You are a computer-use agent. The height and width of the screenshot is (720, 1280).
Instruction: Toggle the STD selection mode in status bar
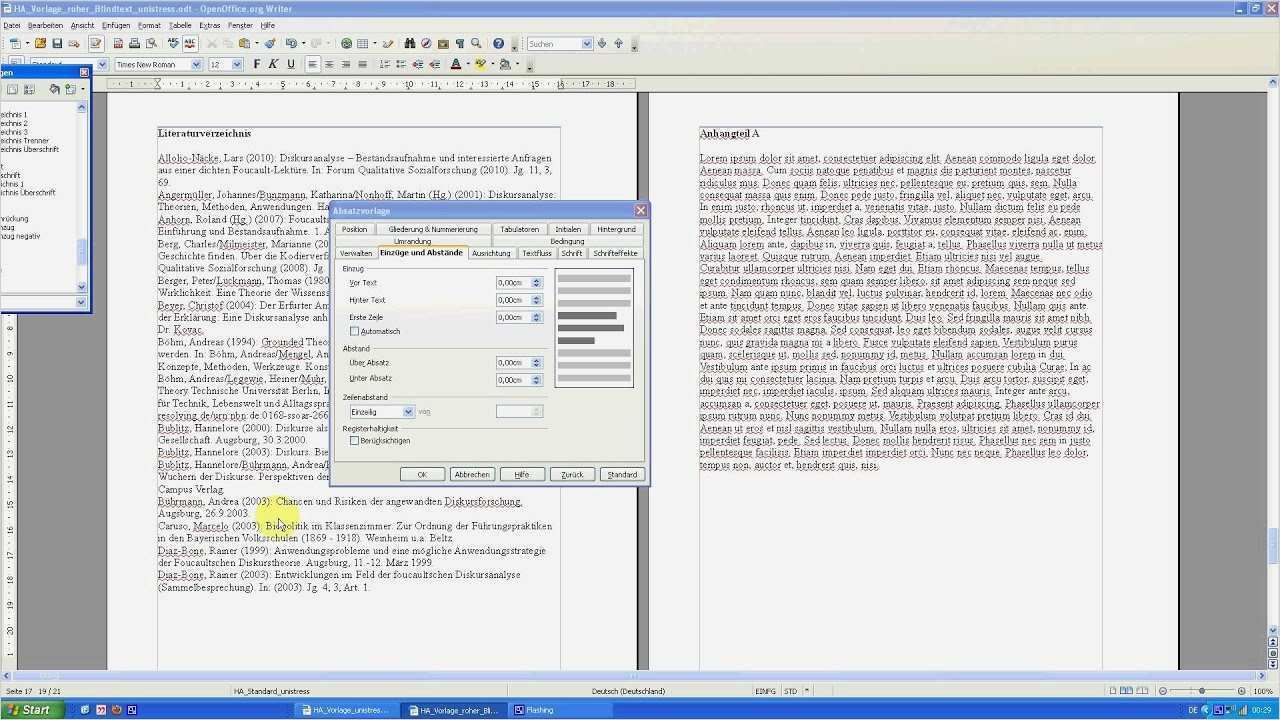[790, 691]
